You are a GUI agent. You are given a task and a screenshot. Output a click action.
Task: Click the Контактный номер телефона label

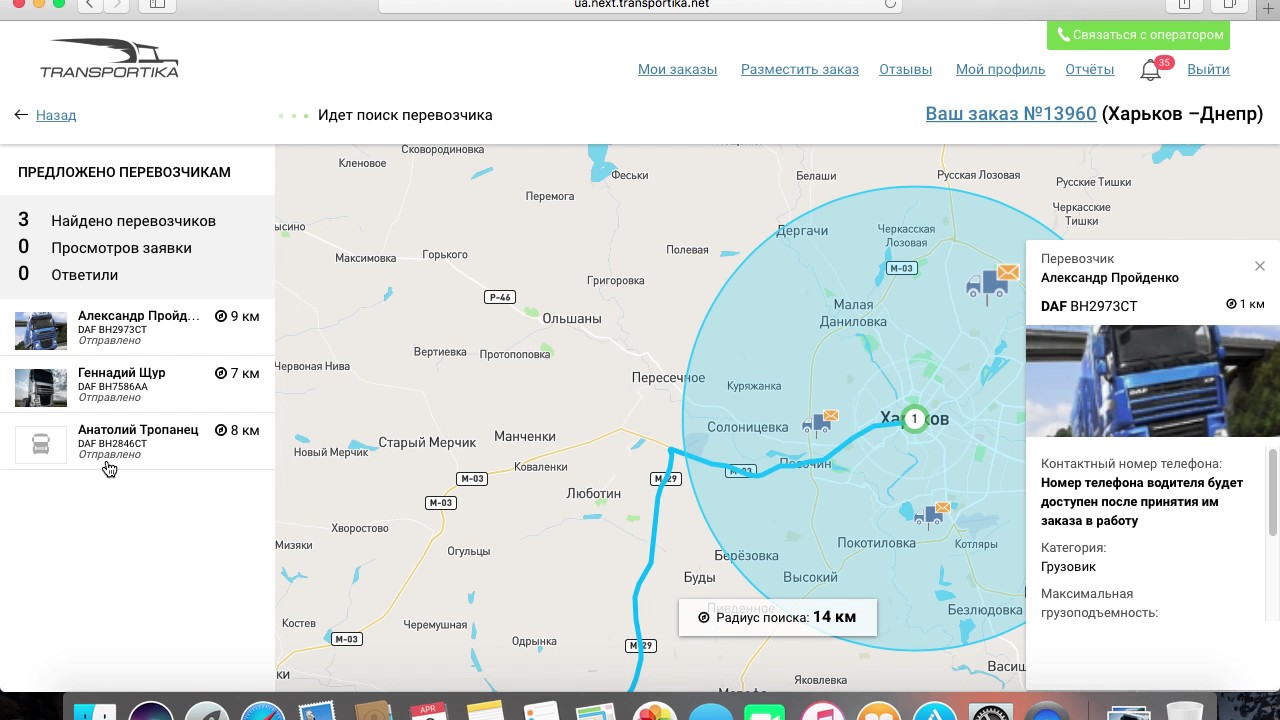1131,464
